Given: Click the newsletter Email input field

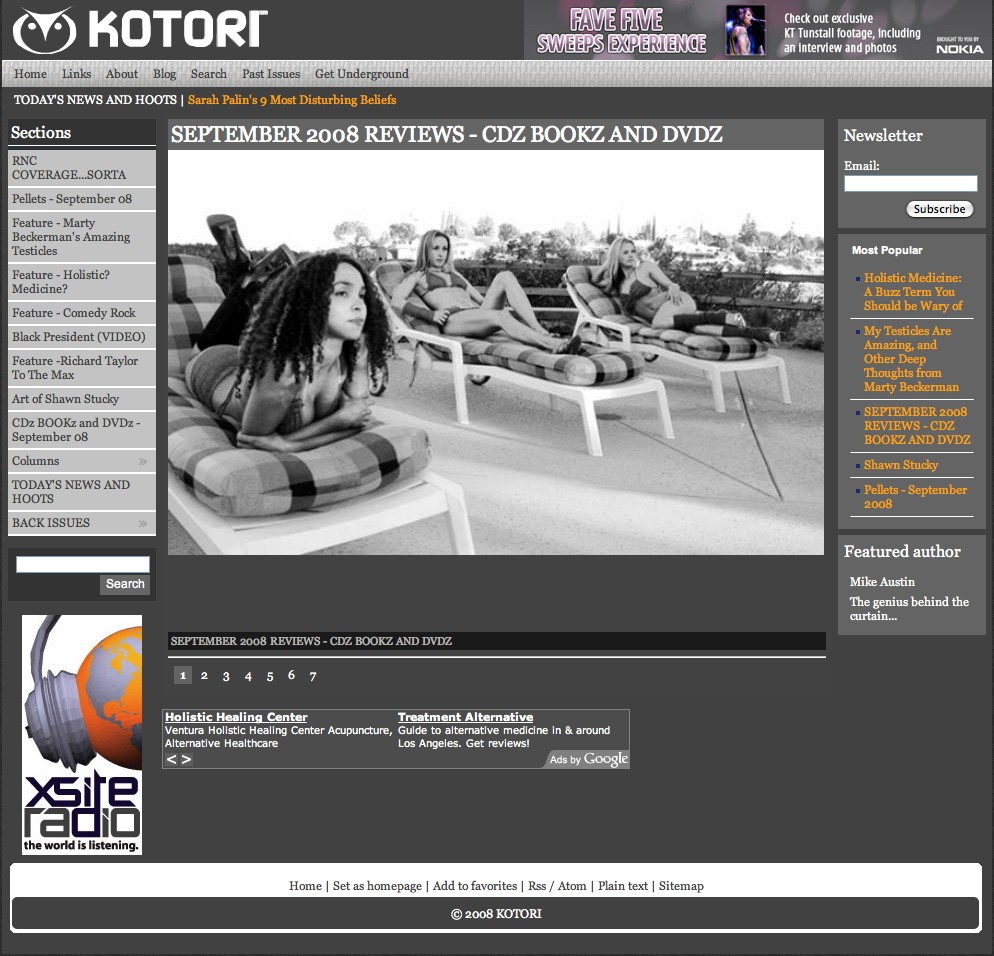Looking at the screenshot, I should point(910,184).
